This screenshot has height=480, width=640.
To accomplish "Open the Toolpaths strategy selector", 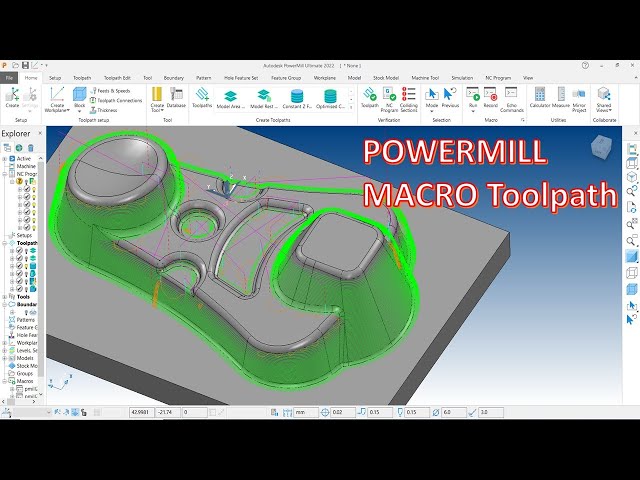I will coord(202,98).
